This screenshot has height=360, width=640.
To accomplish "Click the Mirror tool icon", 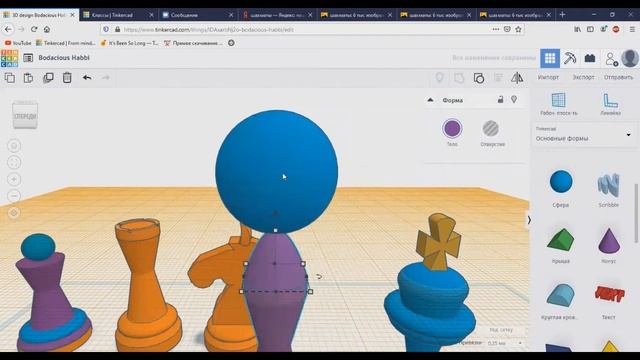I will click(517, 78).
